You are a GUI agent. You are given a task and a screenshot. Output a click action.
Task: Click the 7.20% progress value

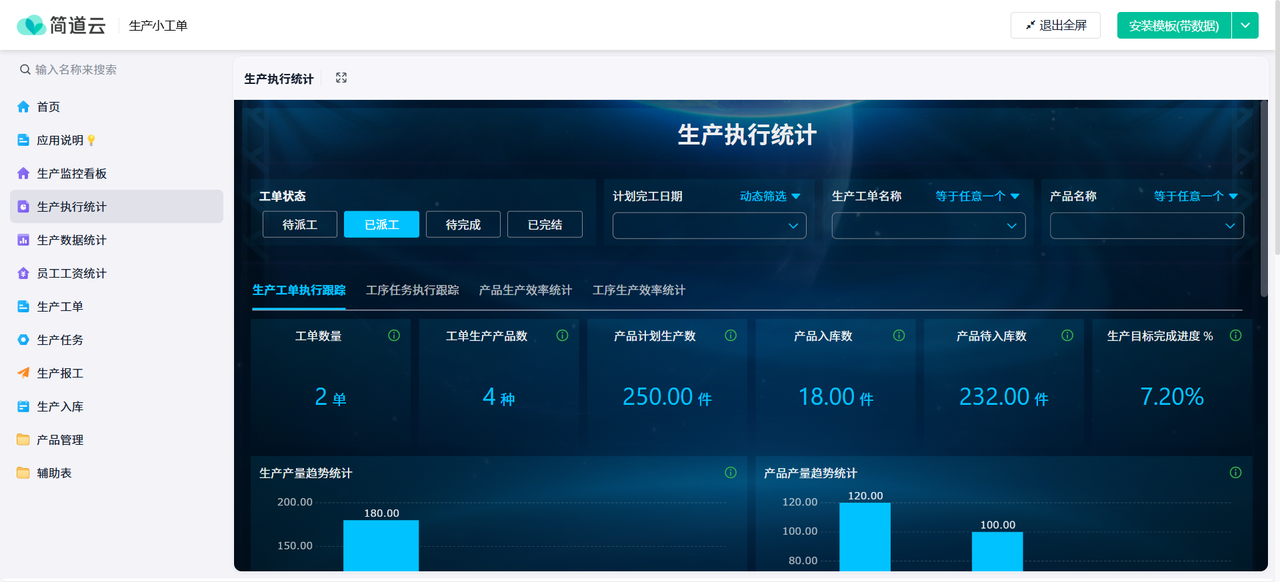(x=1172, y=397)
